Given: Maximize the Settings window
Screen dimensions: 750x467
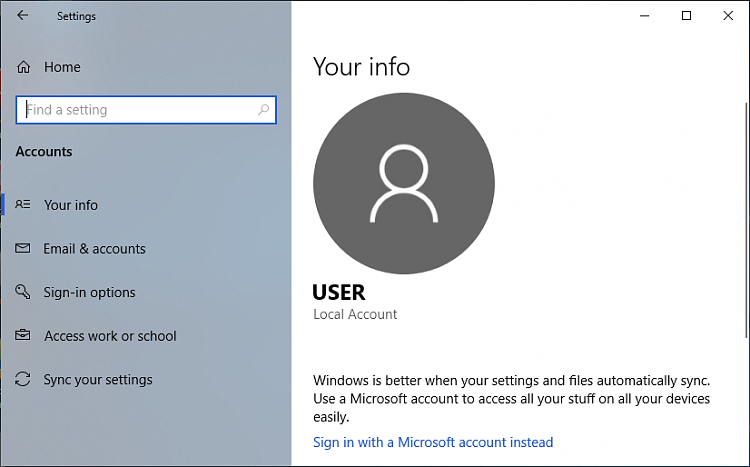Looking at the screenshot, I should 686,16.
